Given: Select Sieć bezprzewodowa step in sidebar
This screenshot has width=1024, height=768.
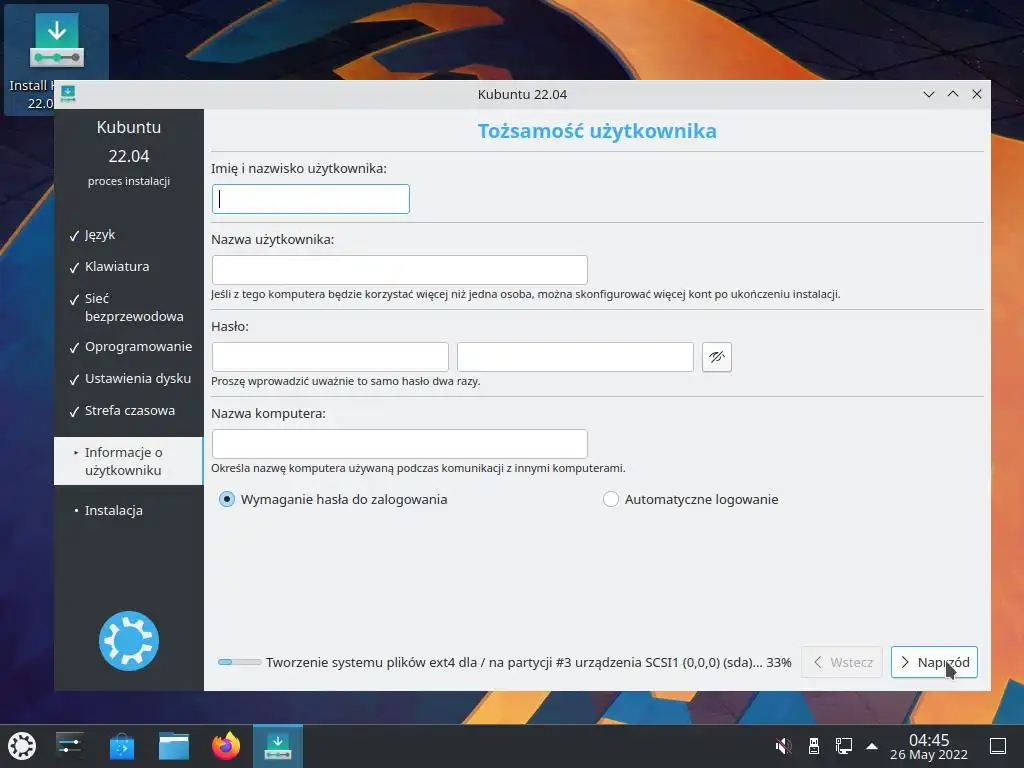Looking at the screenshot, I should 129,308.
